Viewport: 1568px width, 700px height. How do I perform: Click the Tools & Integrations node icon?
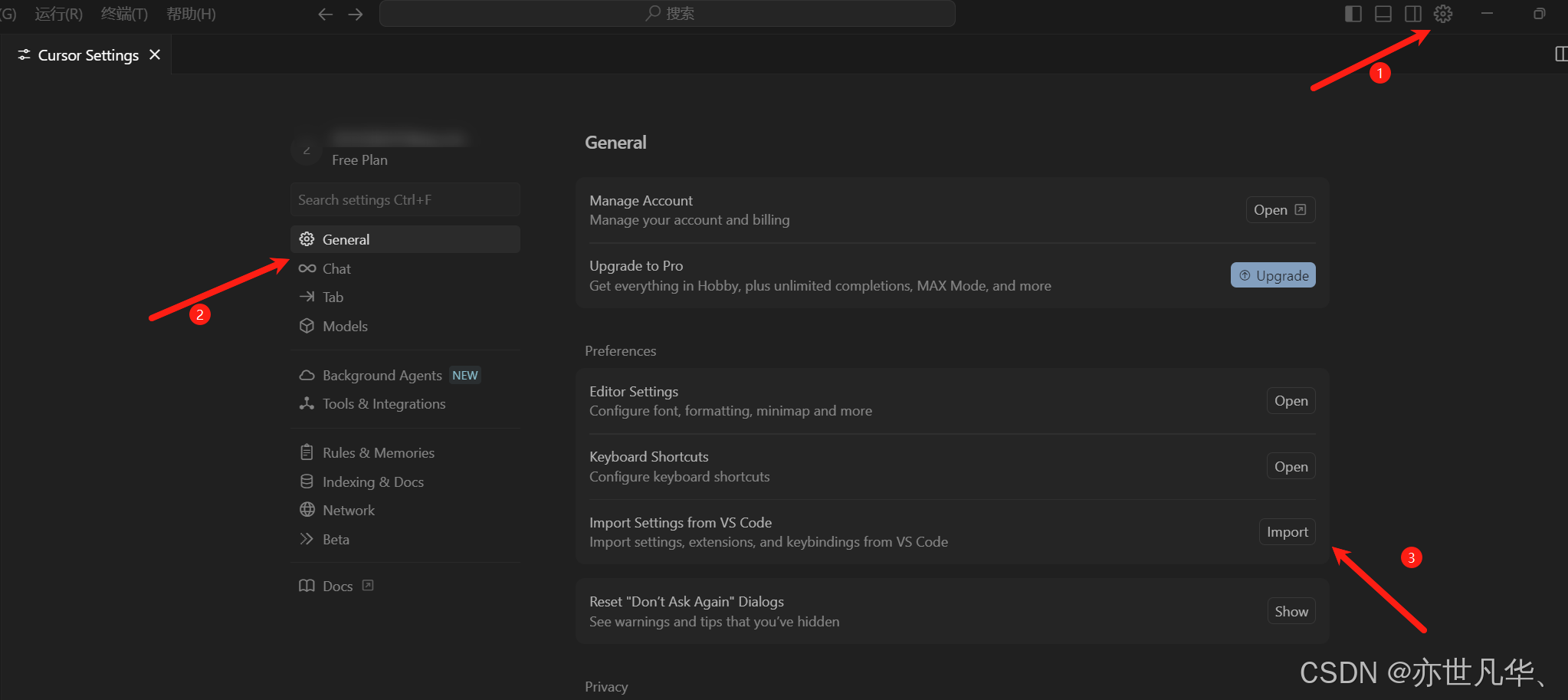(307, 403)
